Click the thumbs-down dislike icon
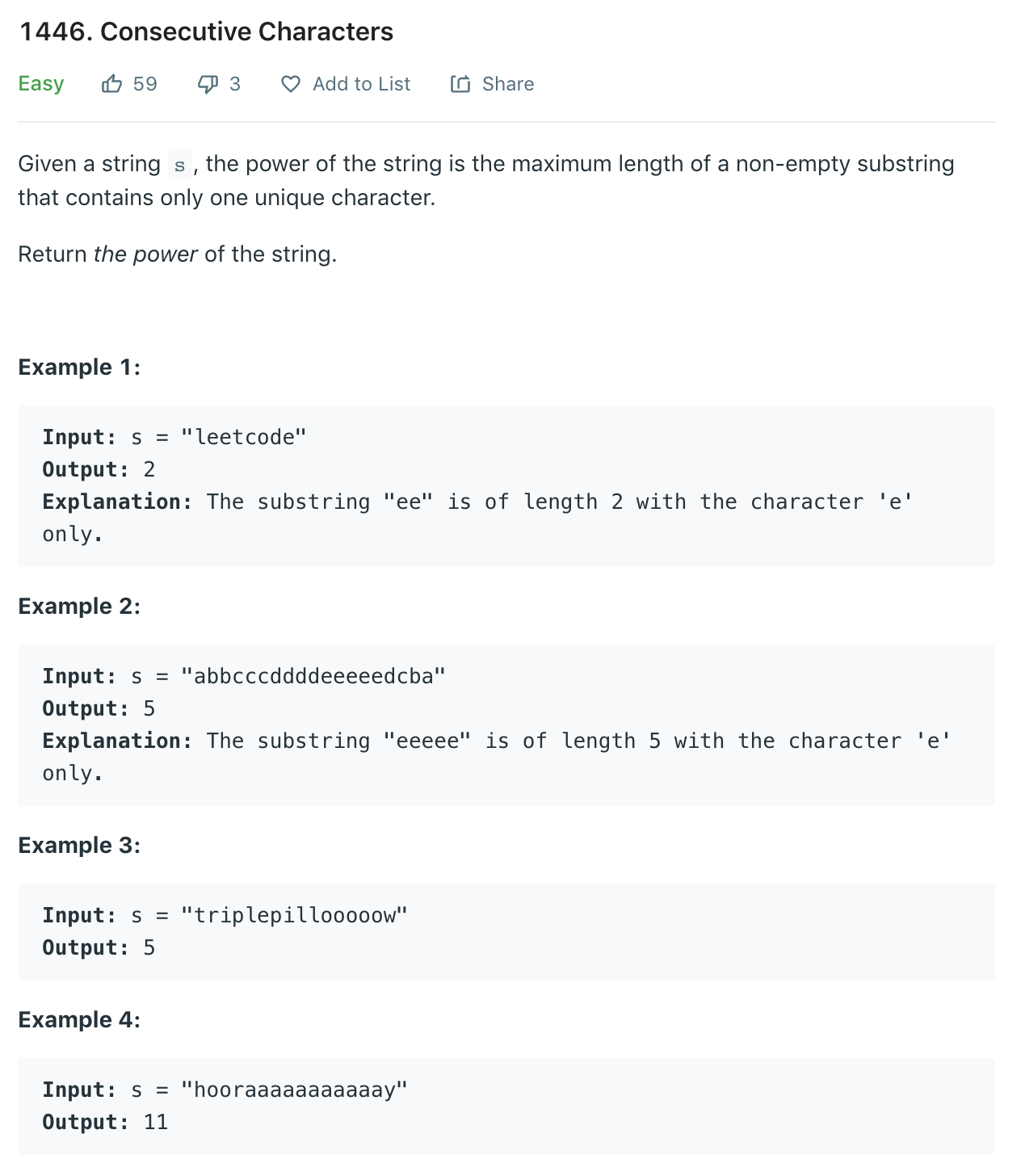This screenshot has height=1176, width=1021. [x=208, y=84]
